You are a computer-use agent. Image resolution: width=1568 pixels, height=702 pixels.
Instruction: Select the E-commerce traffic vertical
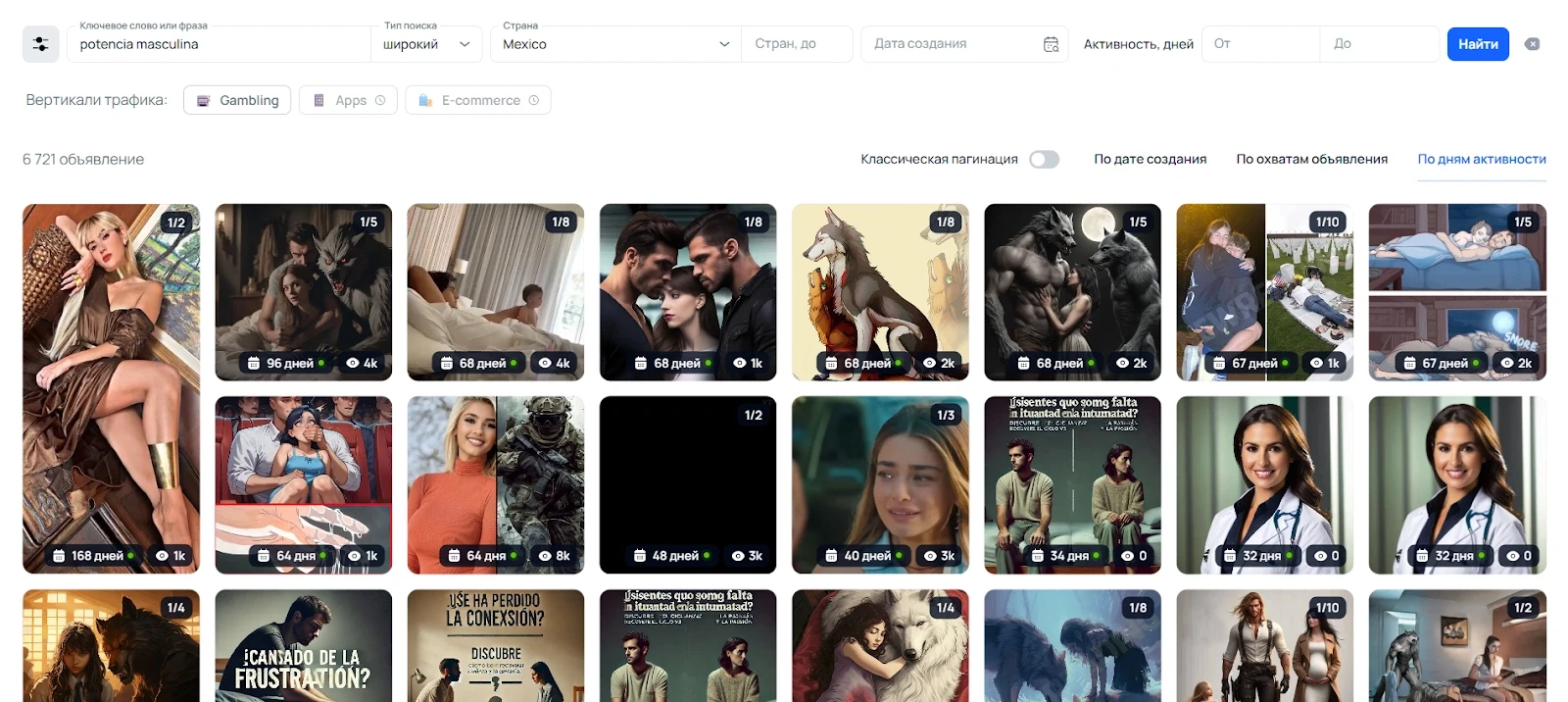coord(479,100)
